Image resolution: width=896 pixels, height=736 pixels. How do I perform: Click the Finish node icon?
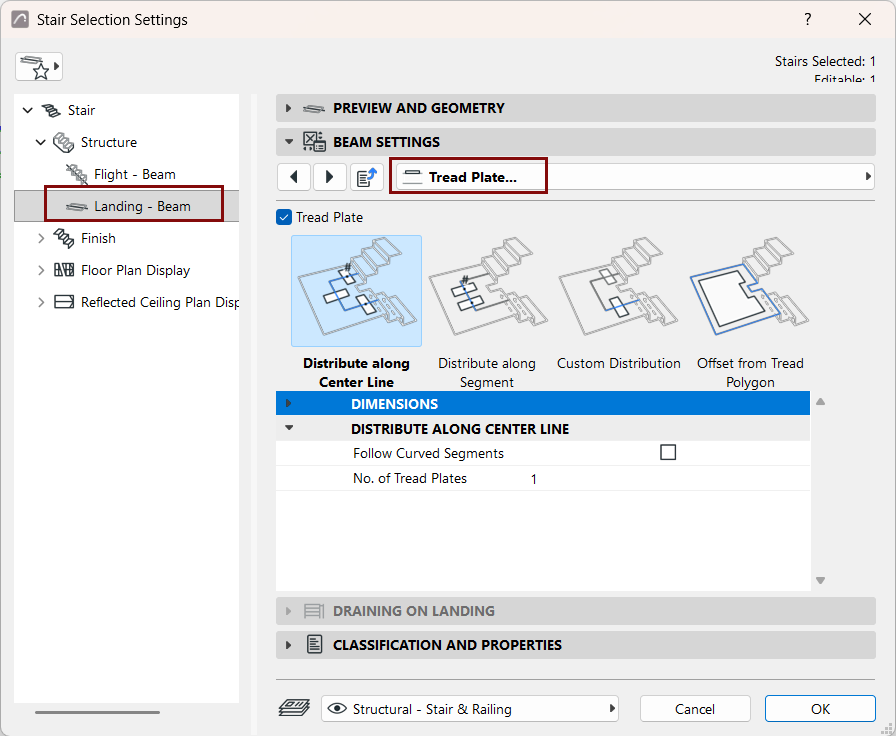click(63, 238)
